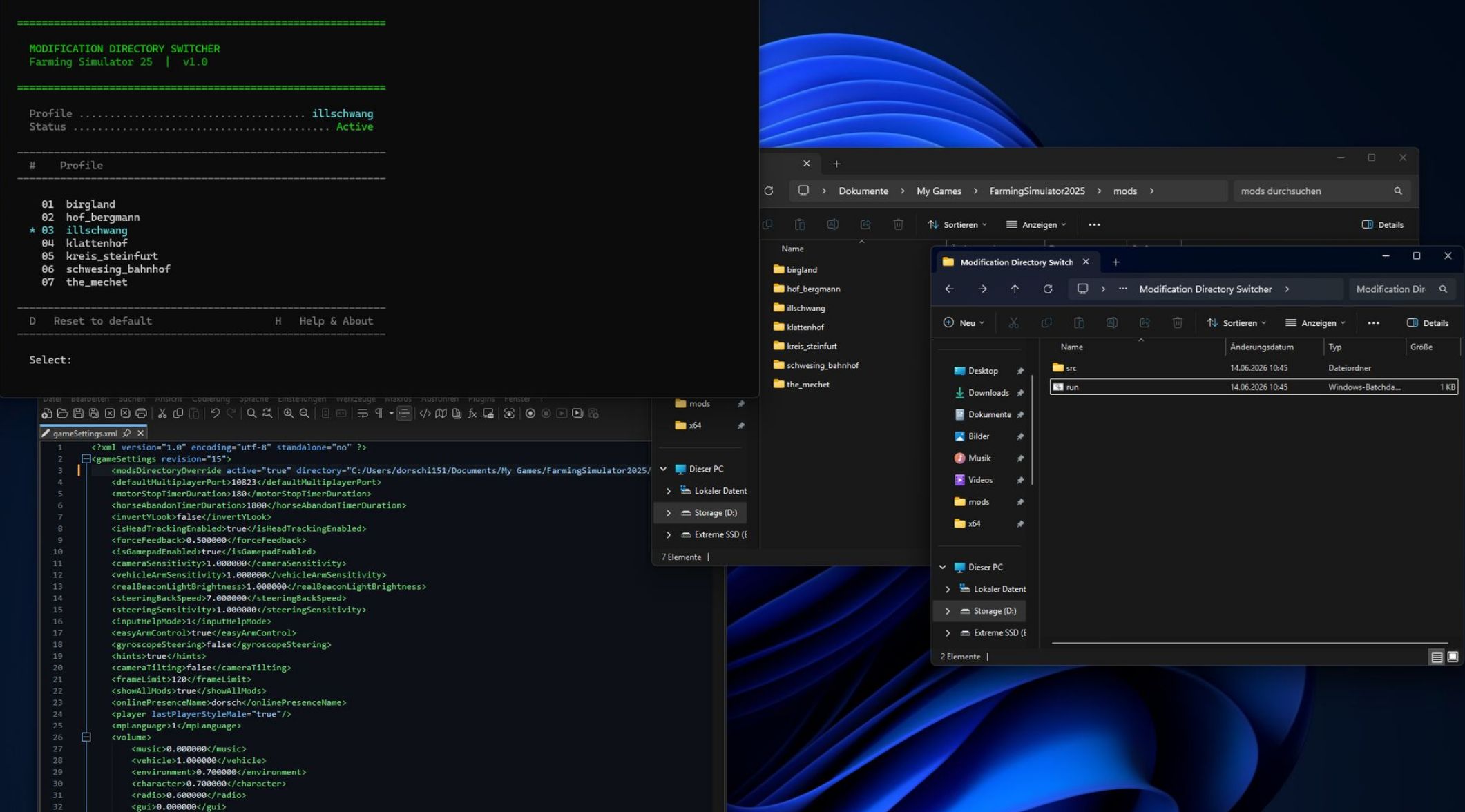Viewport: 1465px width, 812px height.
Task: Click the Run Macro Multiple Times icon
Action: (x=577, y=414)
